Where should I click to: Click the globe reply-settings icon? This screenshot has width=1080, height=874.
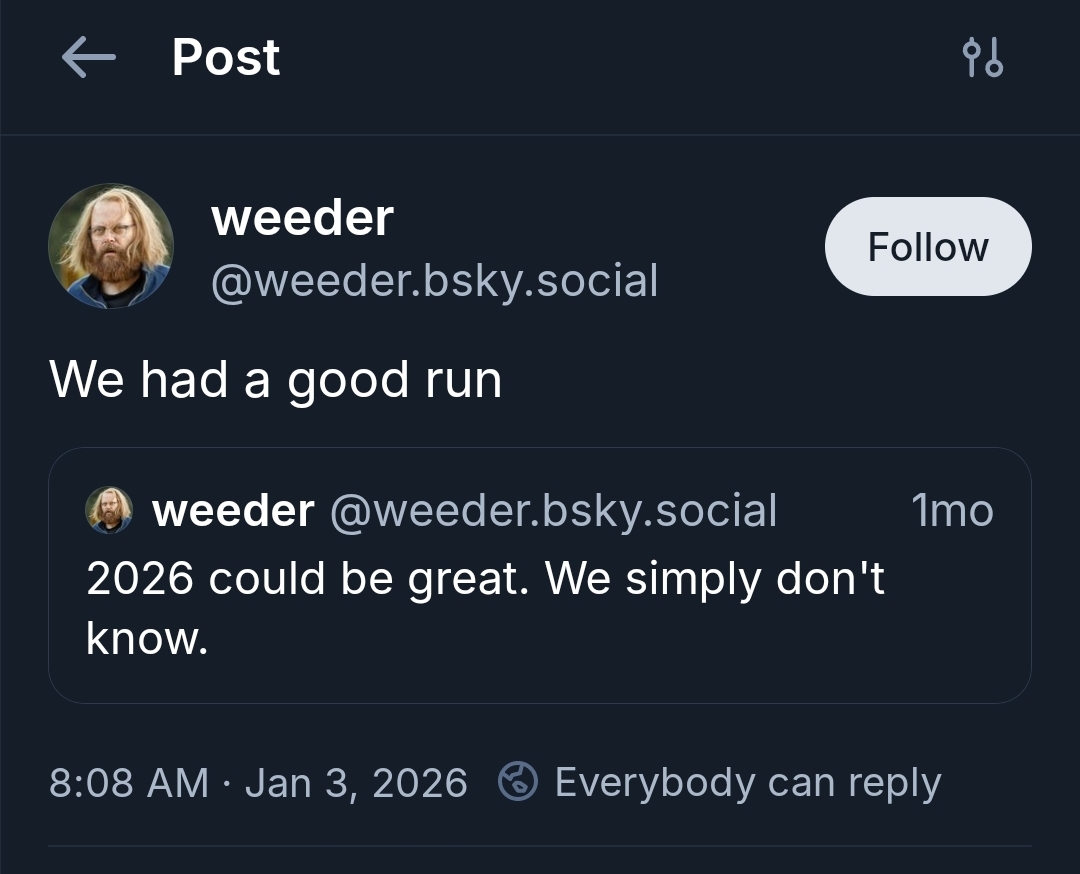518,782
